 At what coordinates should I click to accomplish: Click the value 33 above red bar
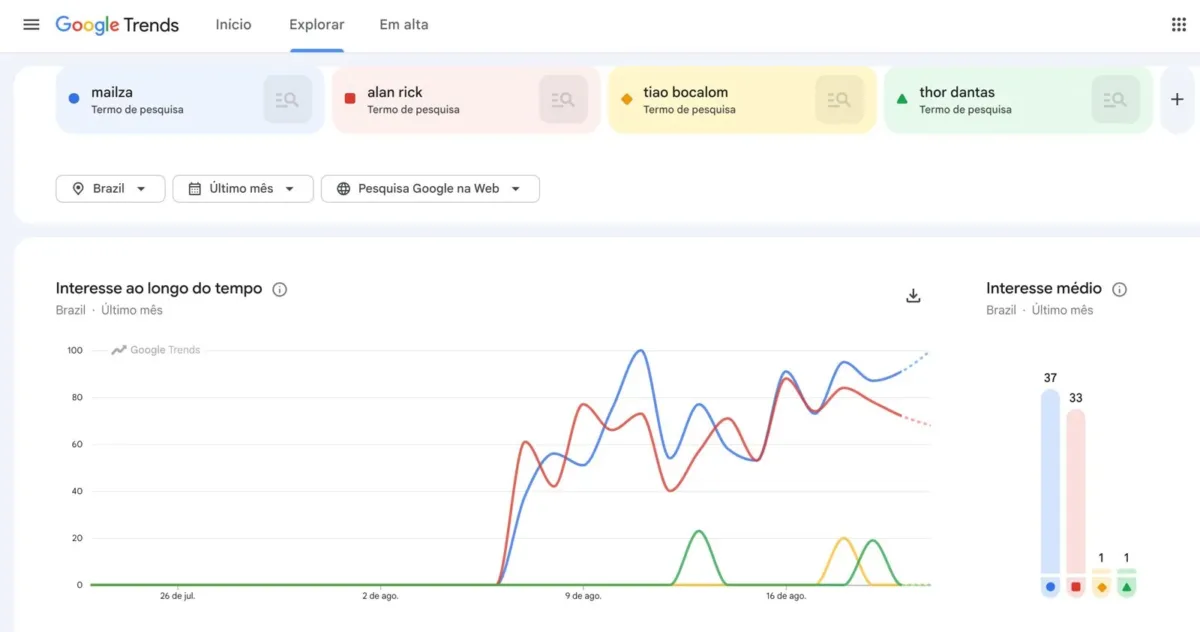[x=1076, y=397]
